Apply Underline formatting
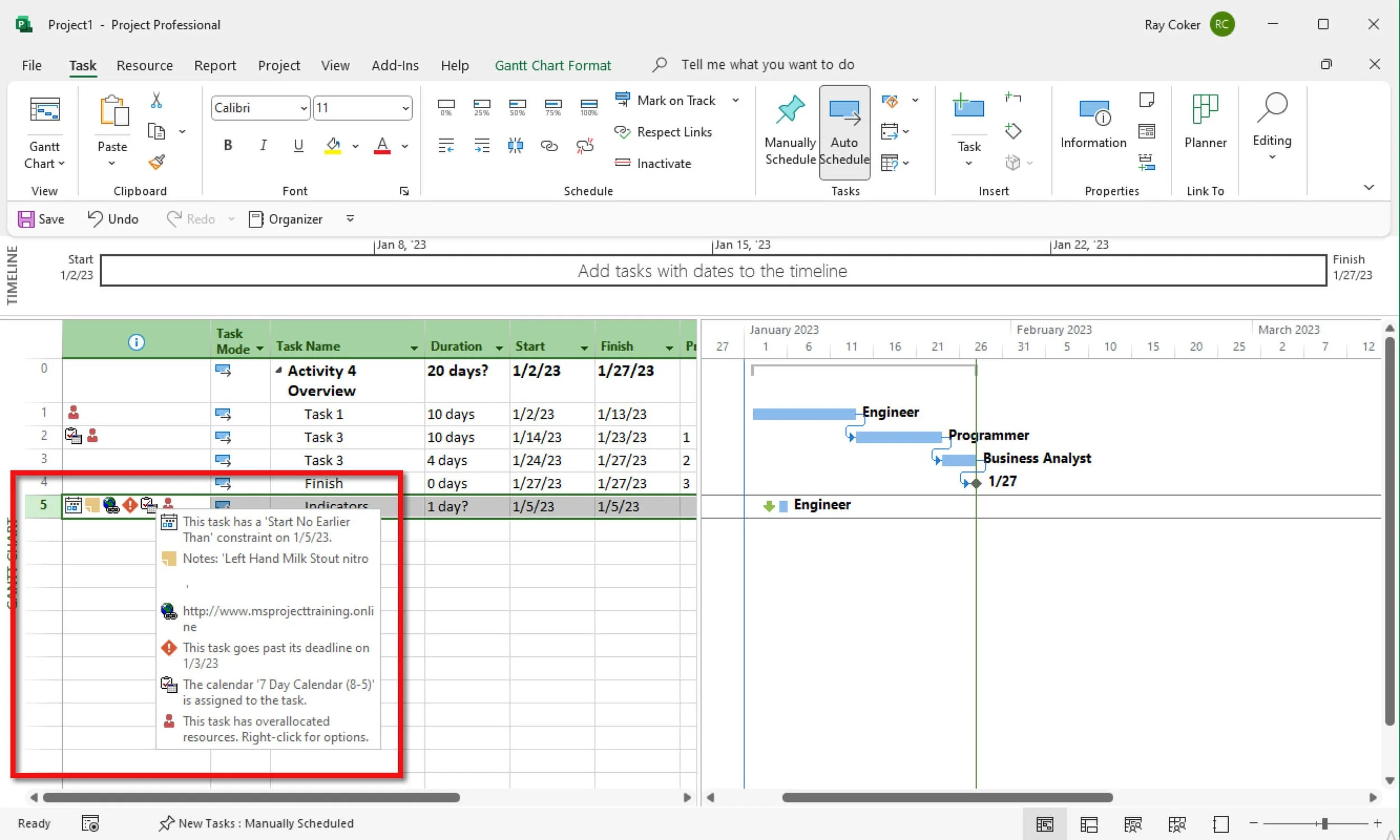 click(x=298, y=146)
